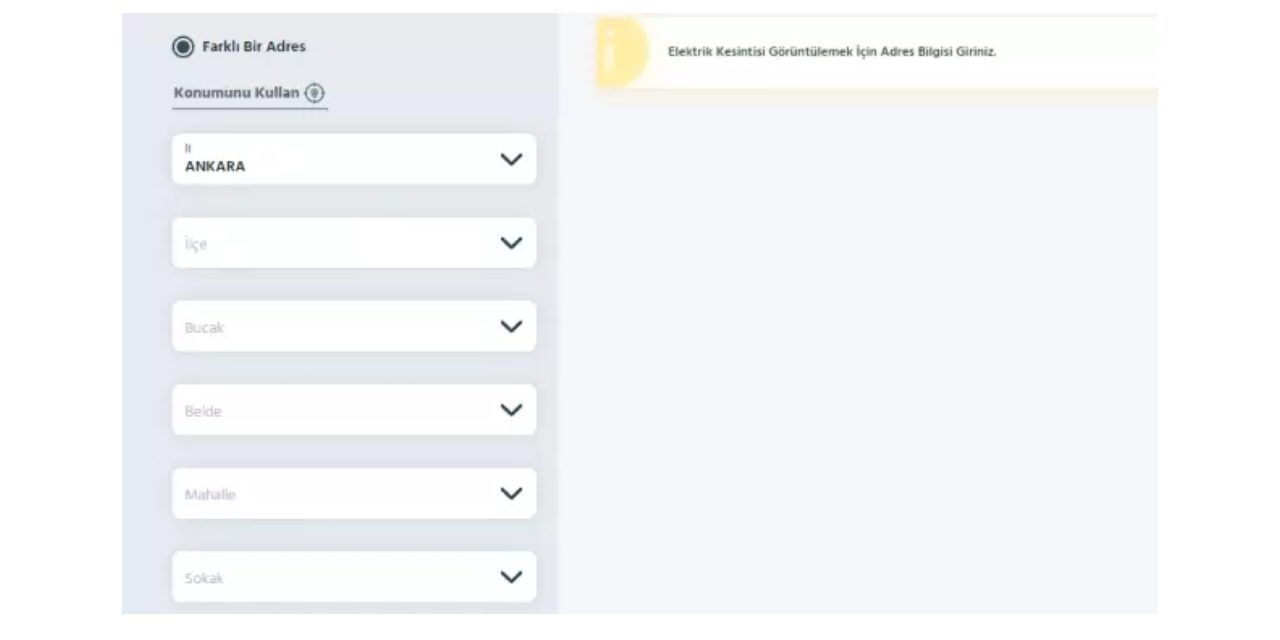Open the İl dropdown showing ANKARA
1280x640 pixels.
(x=354, y=159)
